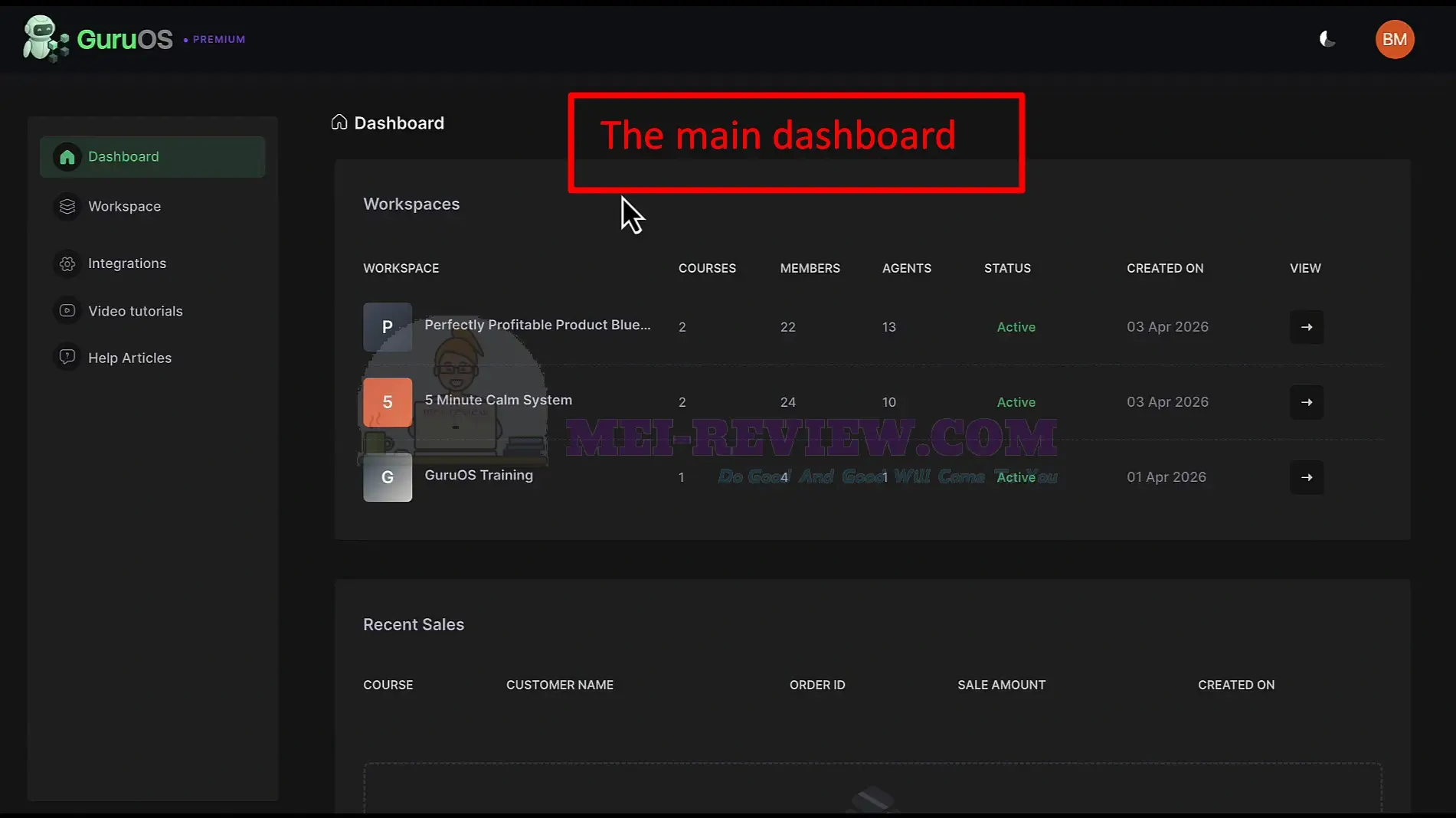Image resolution: width=1456 pixels, height=818 pixels.
Task: Click the MEMBERS column header
Action: 810,268
